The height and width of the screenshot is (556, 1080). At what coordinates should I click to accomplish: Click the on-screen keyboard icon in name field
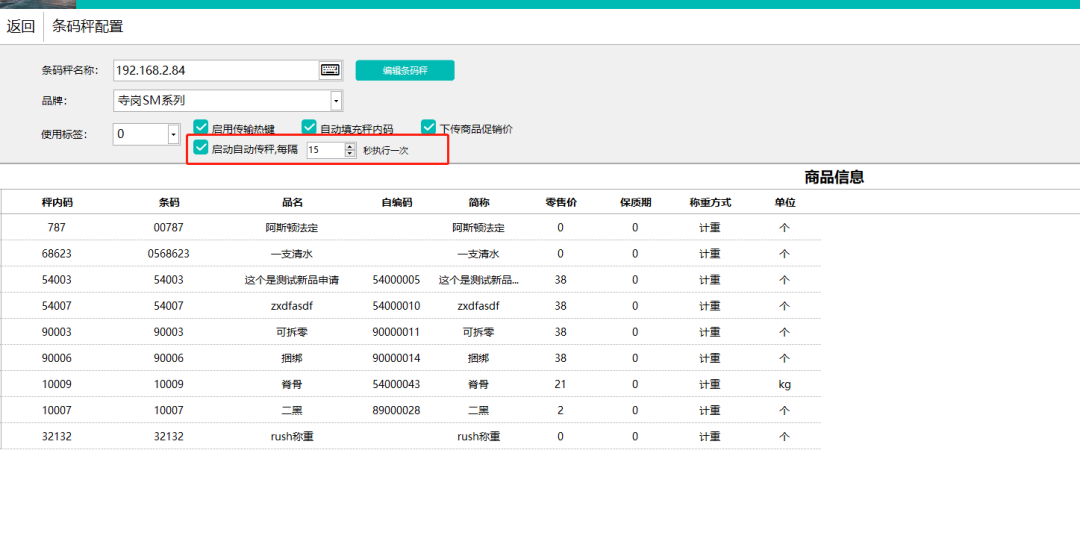click(x=330, y=70)
